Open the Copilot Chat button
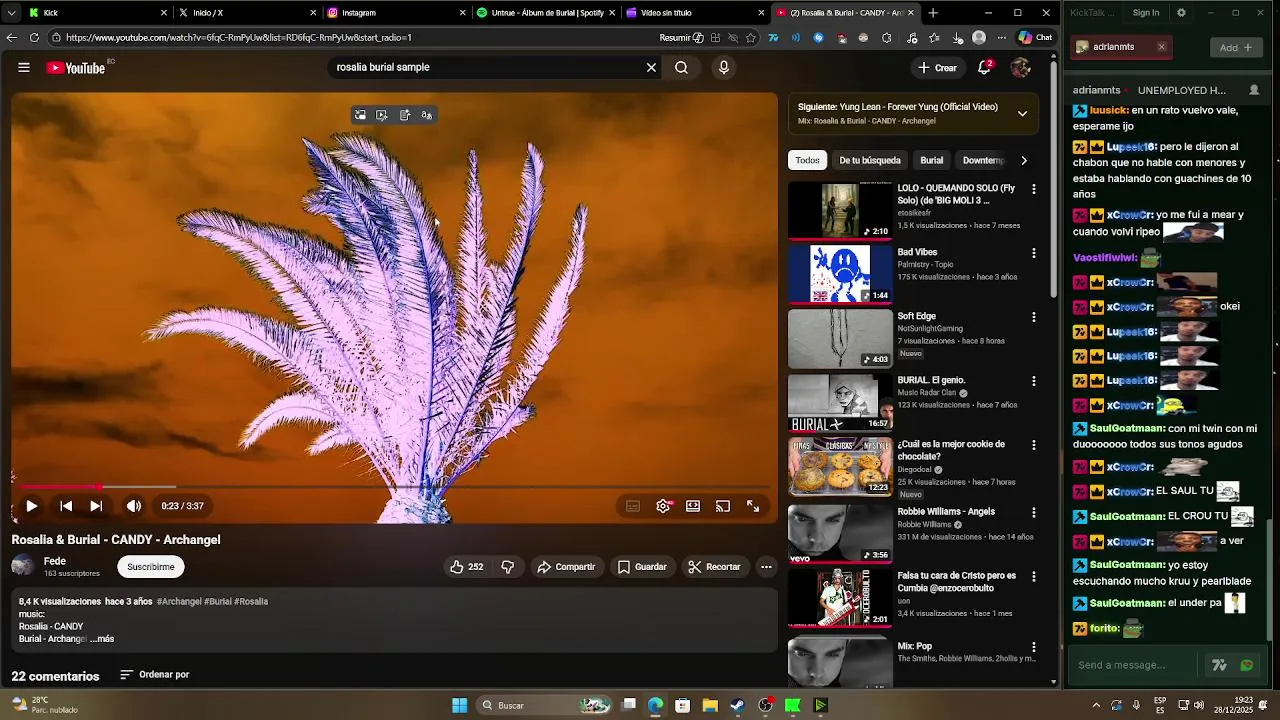This screenshot has height=720, width=1280. (1035, 38)
